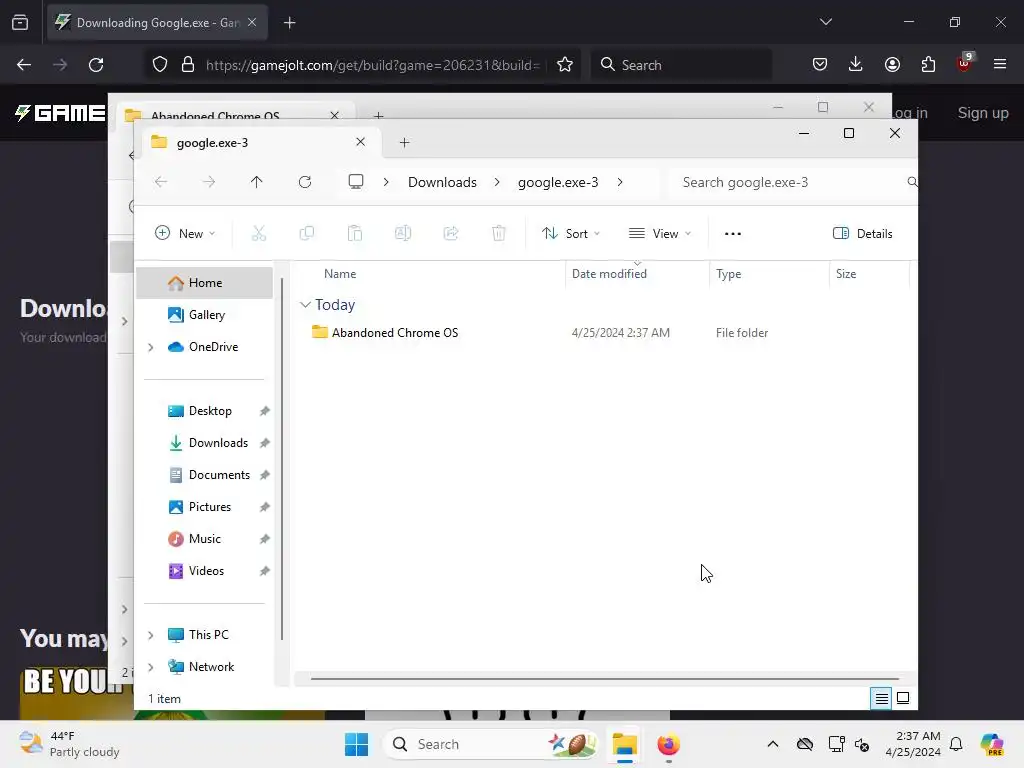
Task: Add a new Explorer tab
Action: point(404,142)
